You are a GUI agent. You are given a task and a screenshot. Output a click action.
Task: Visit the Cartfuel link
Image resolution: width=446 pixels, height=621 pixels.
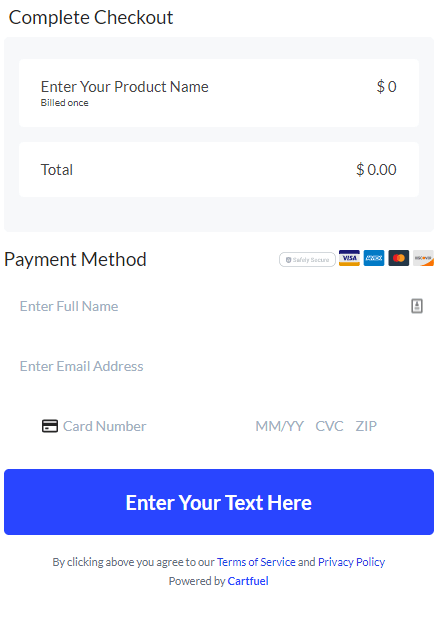(248, 581)
